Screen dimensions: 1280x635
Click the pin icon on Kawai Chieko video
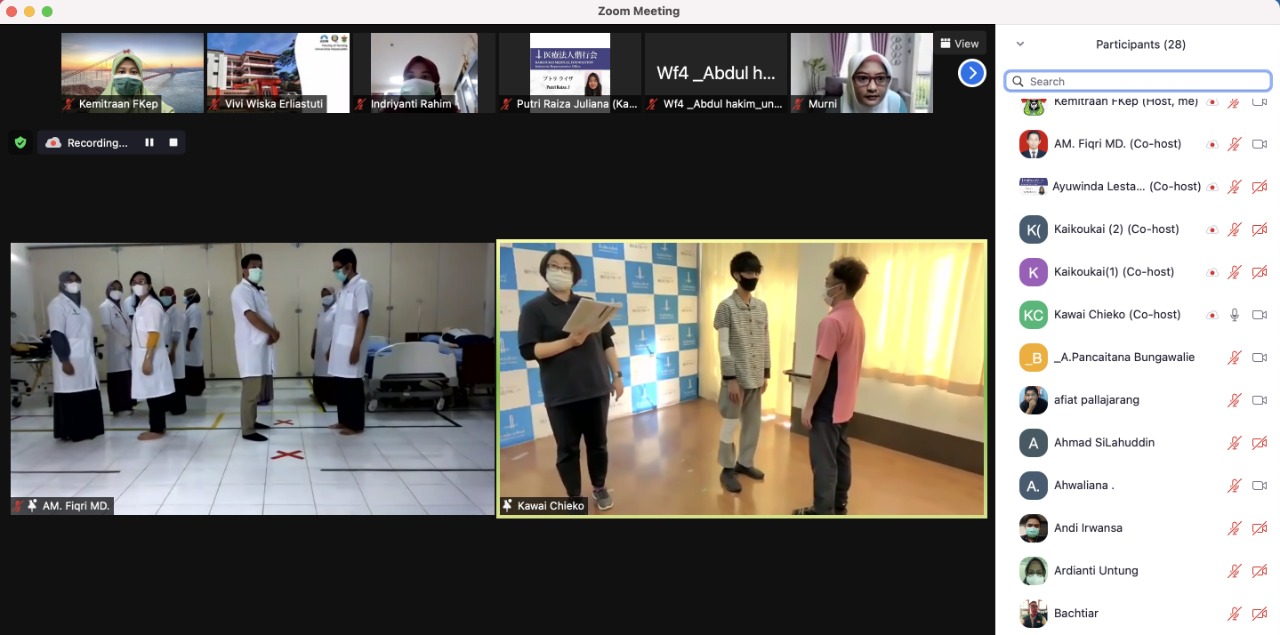[x=508, y=506]
